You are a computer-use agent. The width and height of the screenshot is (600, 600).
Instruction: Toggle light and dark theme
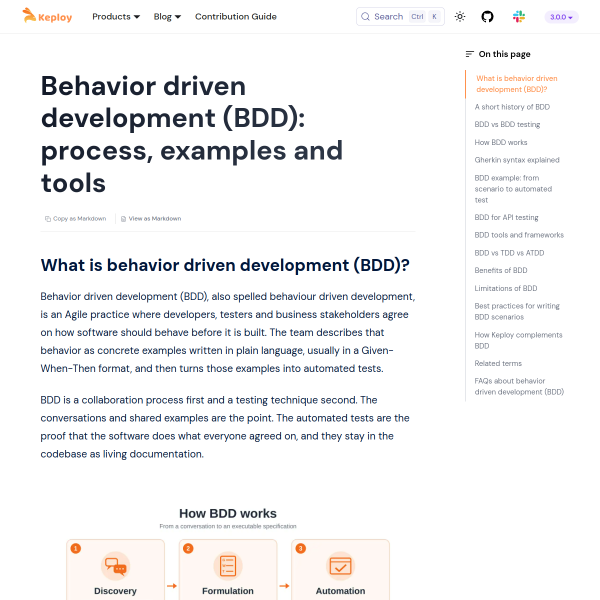[x=460, y=16]
